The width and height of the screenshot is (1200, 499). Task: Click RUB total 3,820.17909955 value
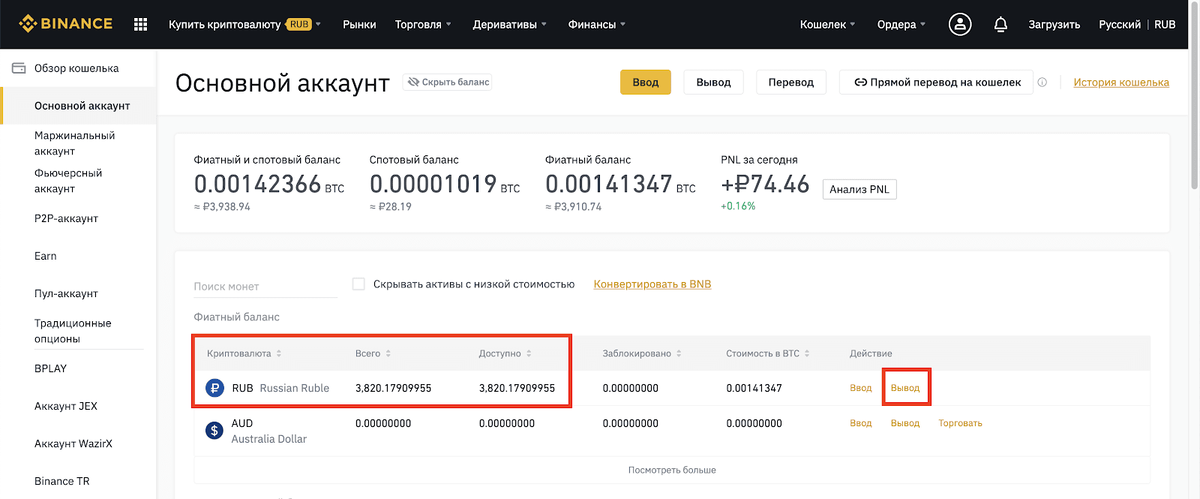coord(393,388)
